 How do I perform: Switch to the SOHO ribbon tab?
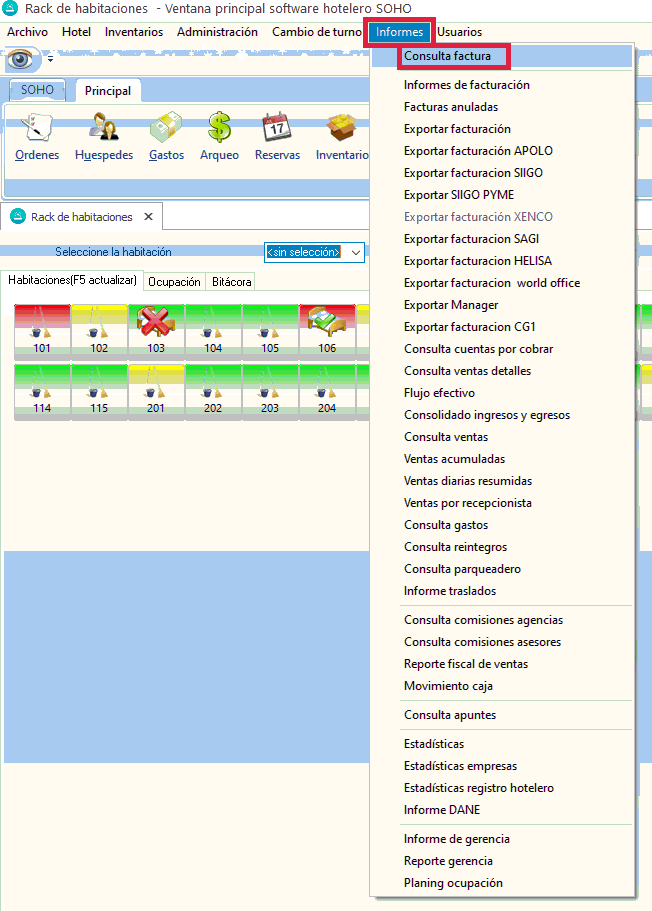click(37, 90)
